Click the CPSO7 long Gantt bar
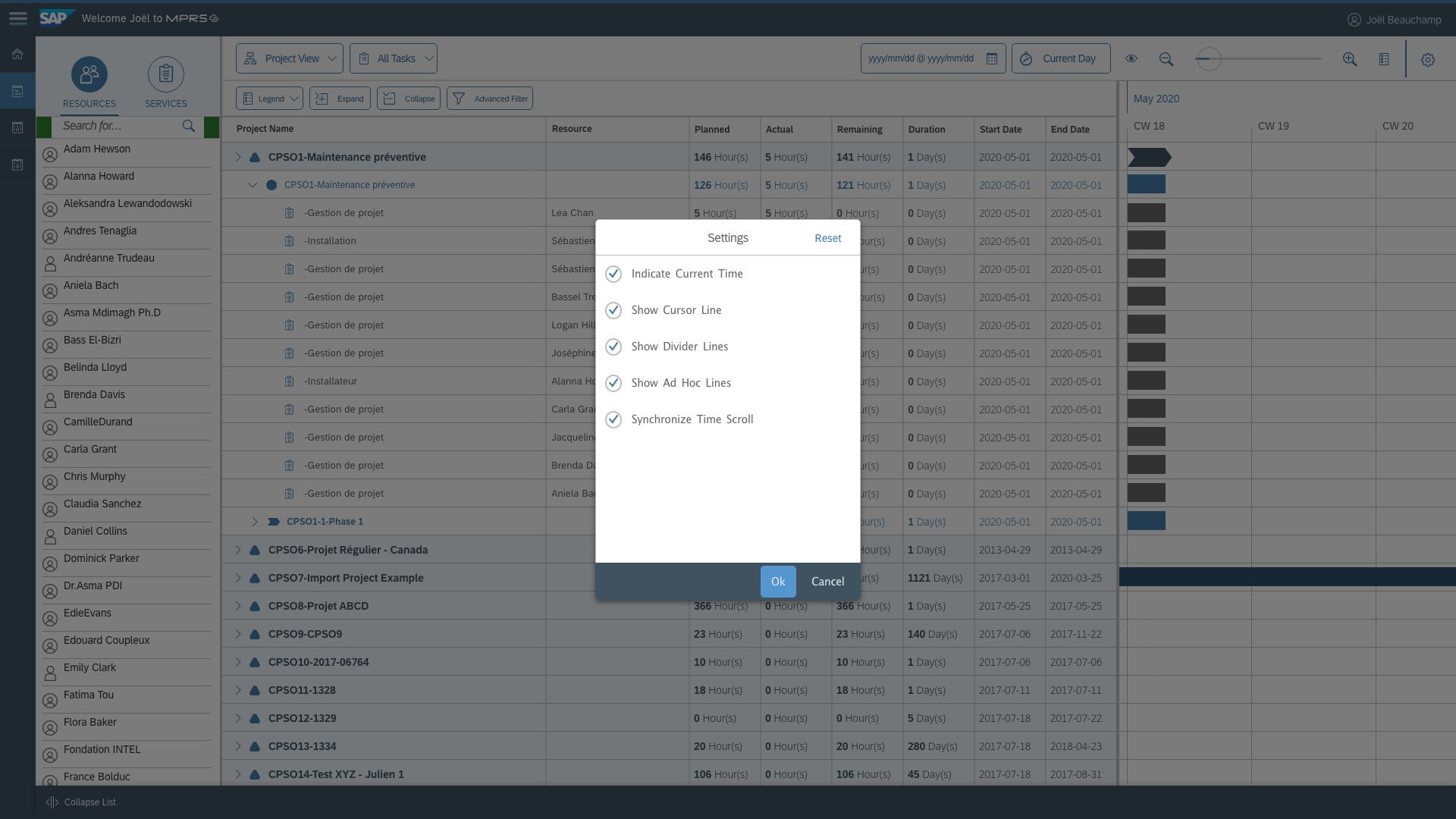1456x819 pixels. (1288, 577)
